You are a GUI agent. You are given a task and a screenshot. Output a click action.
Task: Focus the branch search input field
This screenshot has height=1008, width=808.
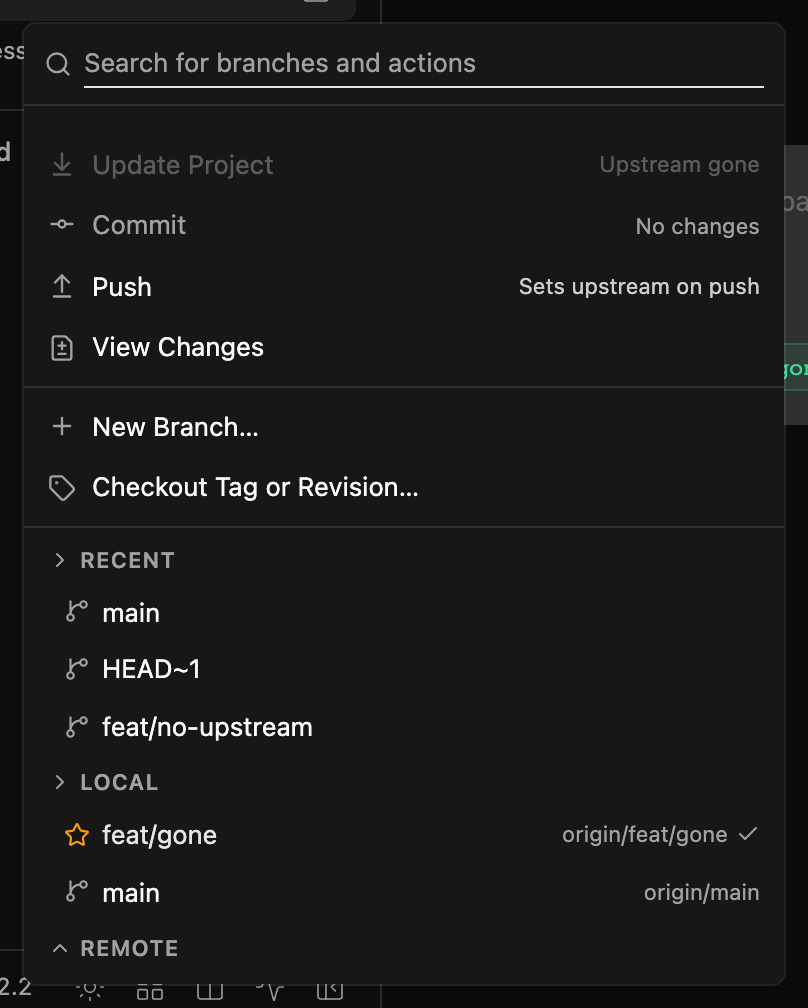click(424, 64)
